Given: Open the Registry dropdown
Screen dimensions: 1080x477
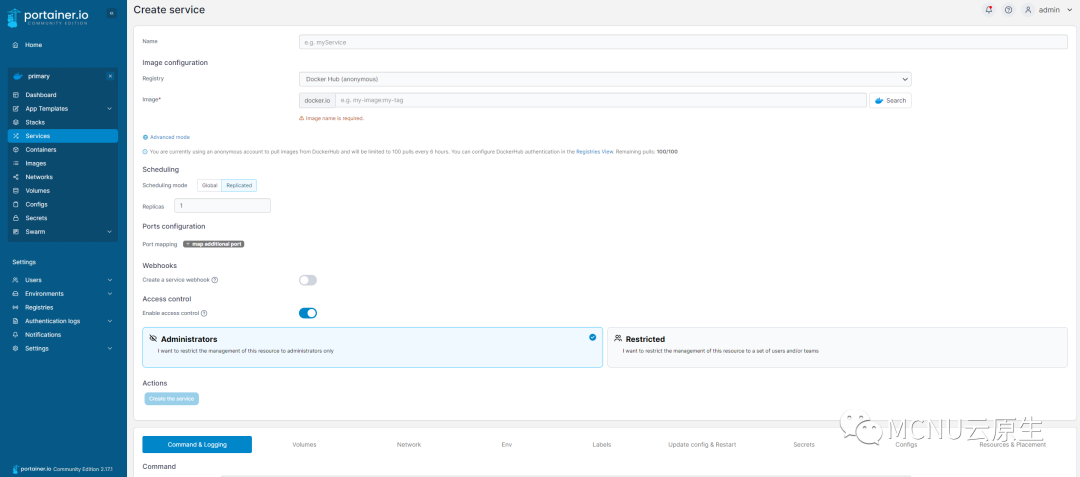Looking at the screenshot, I should coord(605,79).
